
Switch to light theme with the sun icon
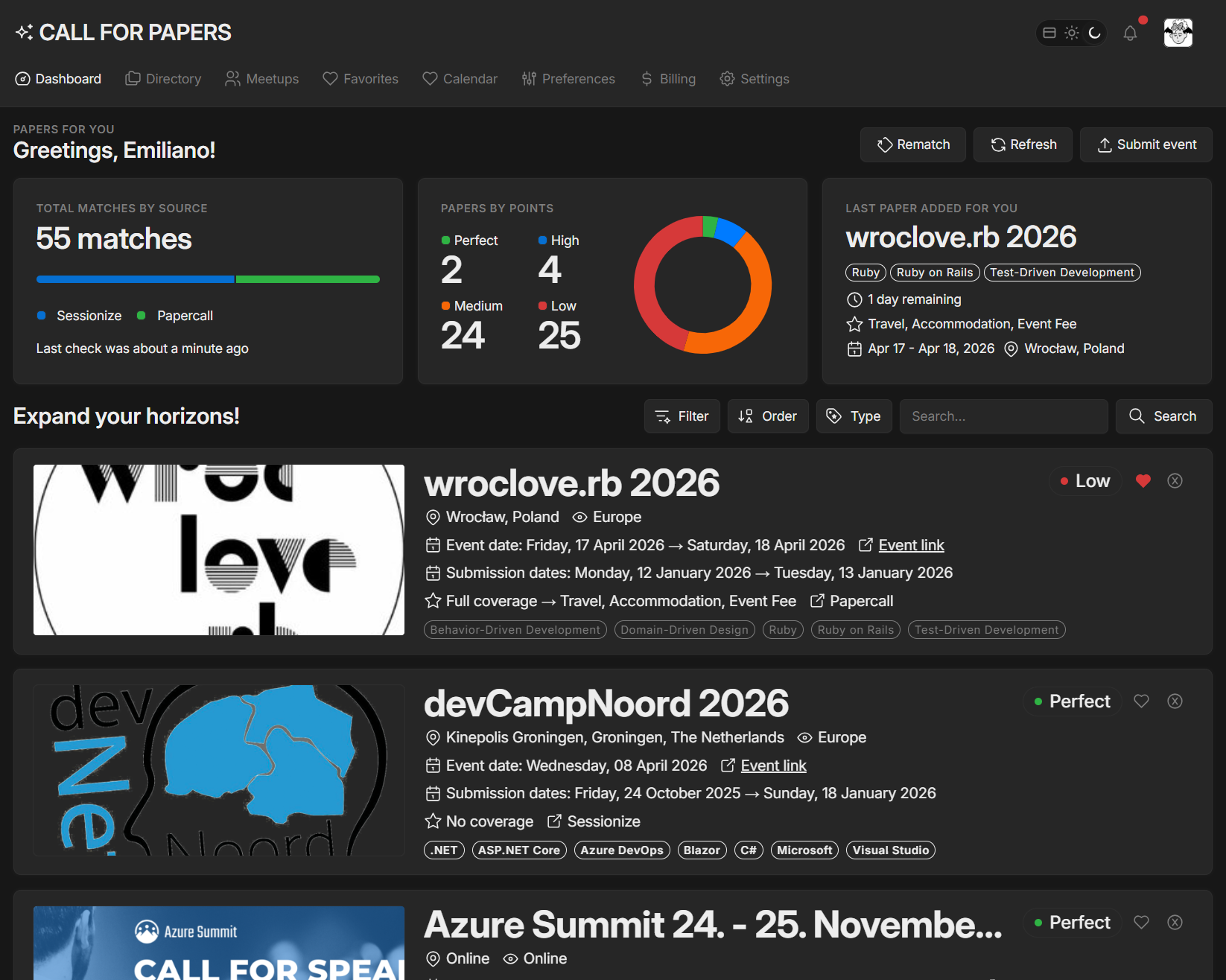pos(1072,33)
